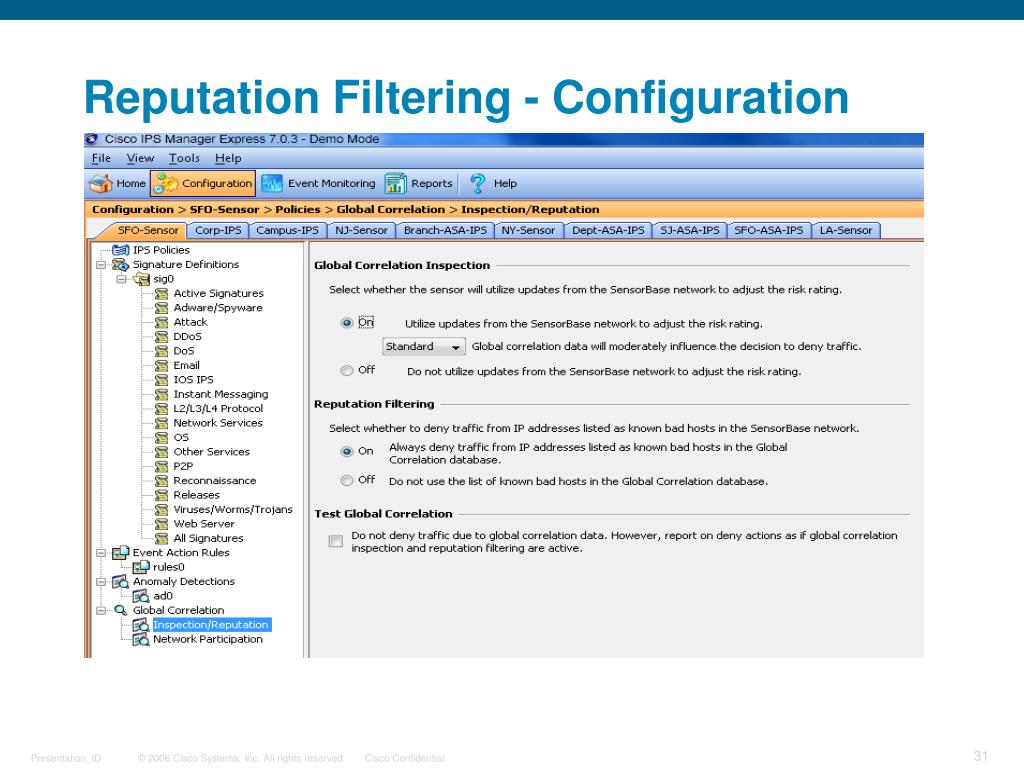The width and height of the screenshot is (1024, 768).
Task: Click the sig0 folder icon
Action: [x=141, y=280]
